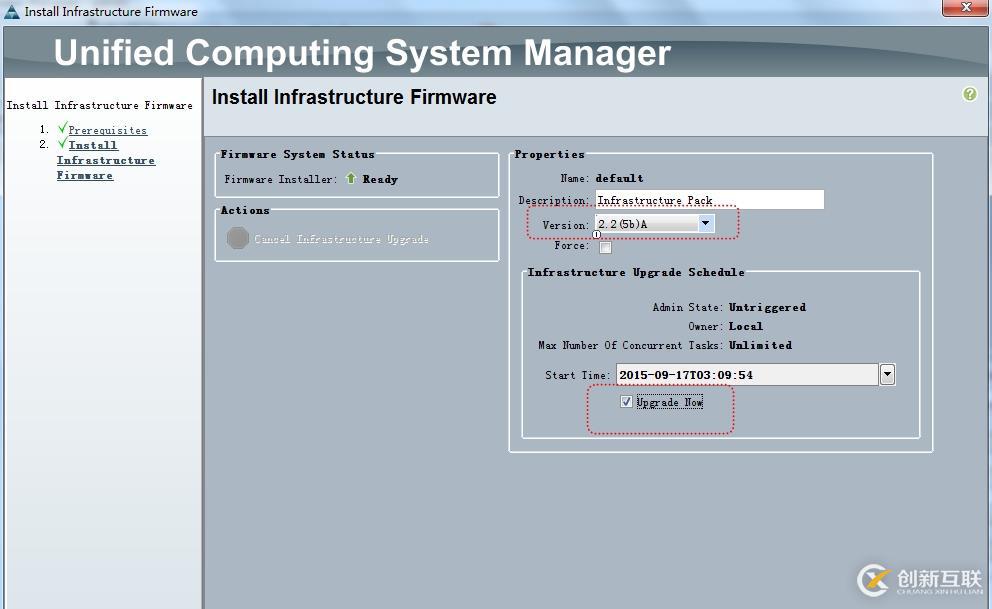Open the help question mark icon
This screenshot has width=992, height=609.
pyautogui.click(x=969, y=94)
